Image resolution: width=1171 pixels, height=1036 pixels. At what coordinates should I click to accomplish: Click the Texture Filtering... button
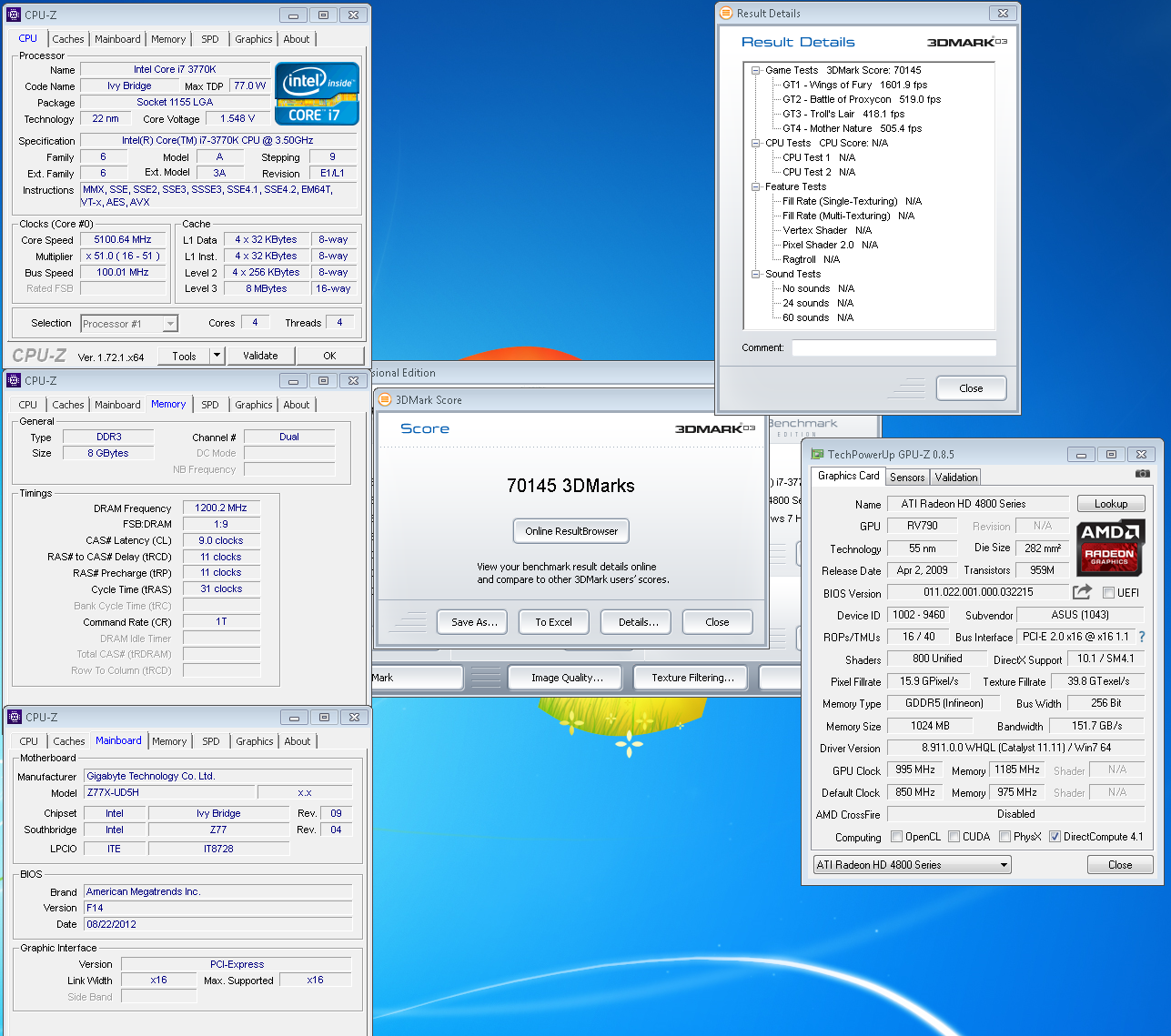692,678
